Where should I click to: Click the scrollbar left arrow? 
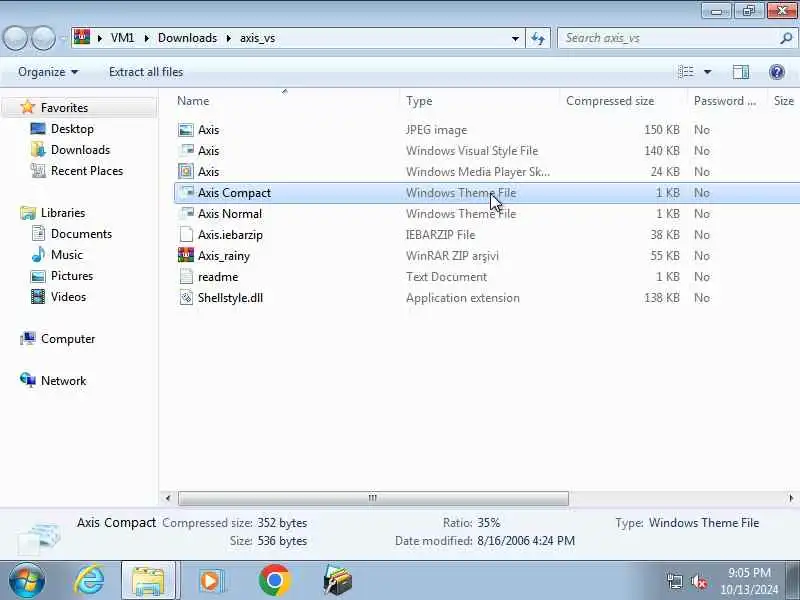[x=168, y=498]
